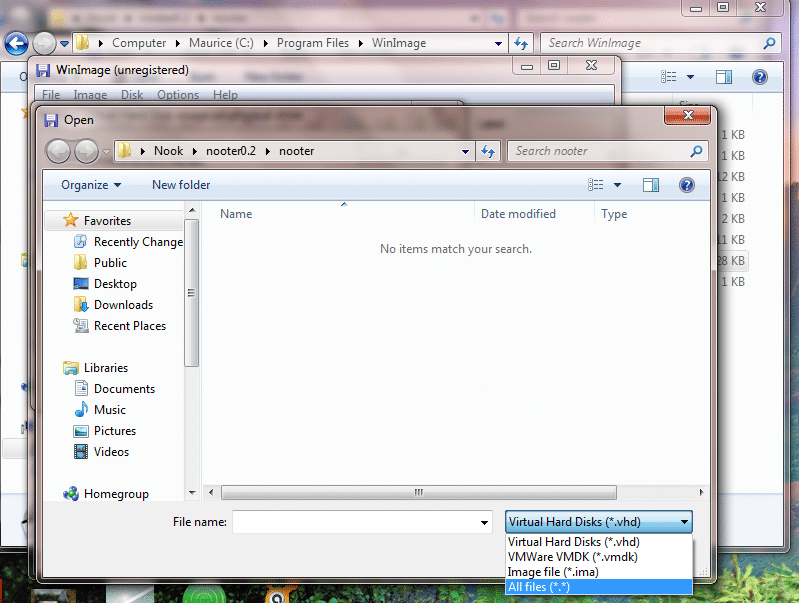Image resolution: width=799 pixels, height=603 pixels.
Task: Click the sidebar scroll down arrow
Action: (x=192, y=493)
